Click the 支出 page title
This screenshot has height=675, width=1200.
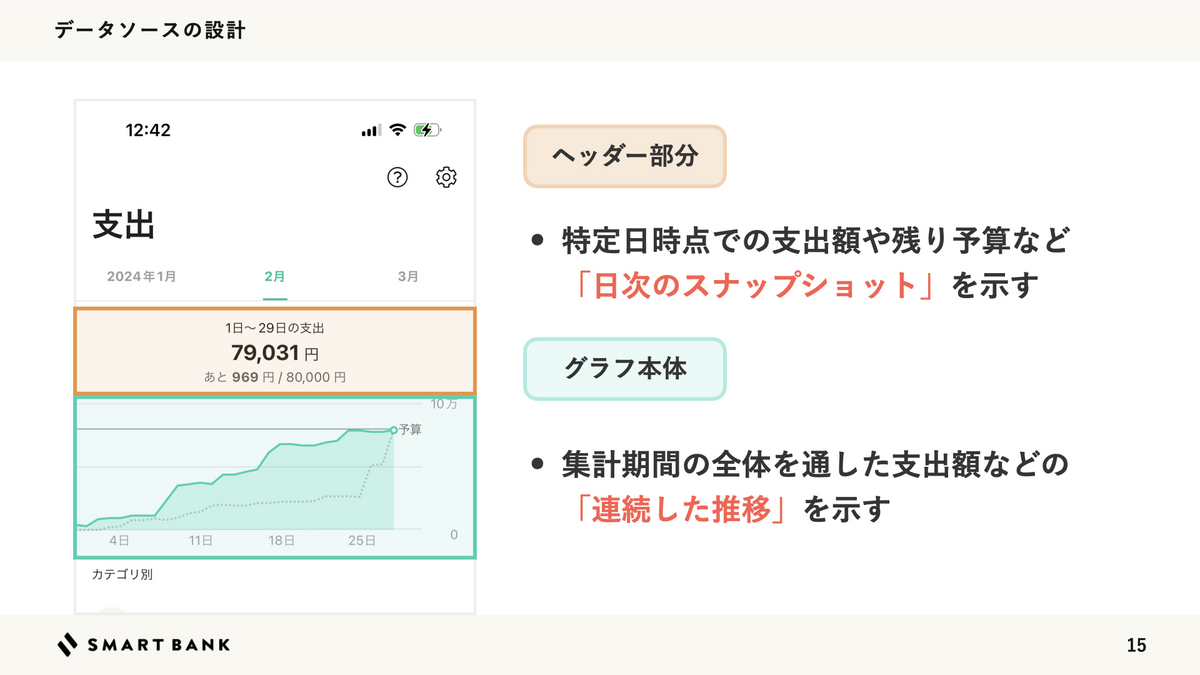click(124, 224)
